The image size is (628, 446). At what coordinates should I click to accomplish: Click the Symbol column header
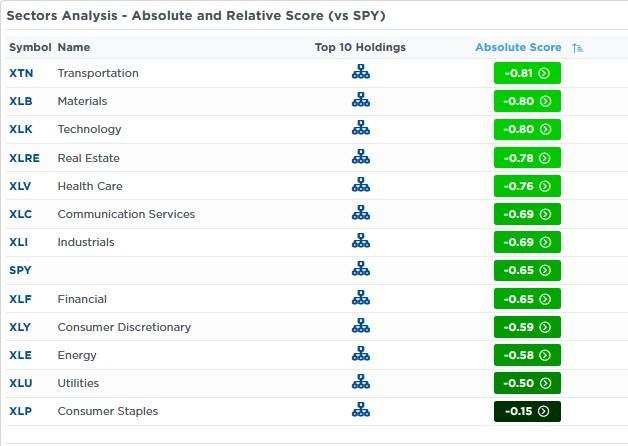coord(29,47)
